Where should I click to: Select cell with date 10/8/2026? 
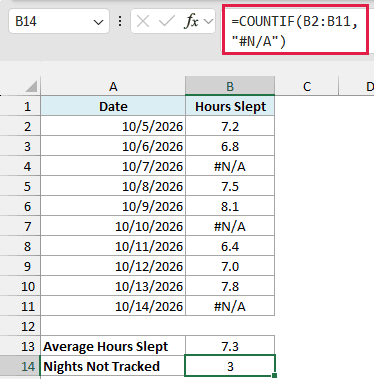(113, 186)
